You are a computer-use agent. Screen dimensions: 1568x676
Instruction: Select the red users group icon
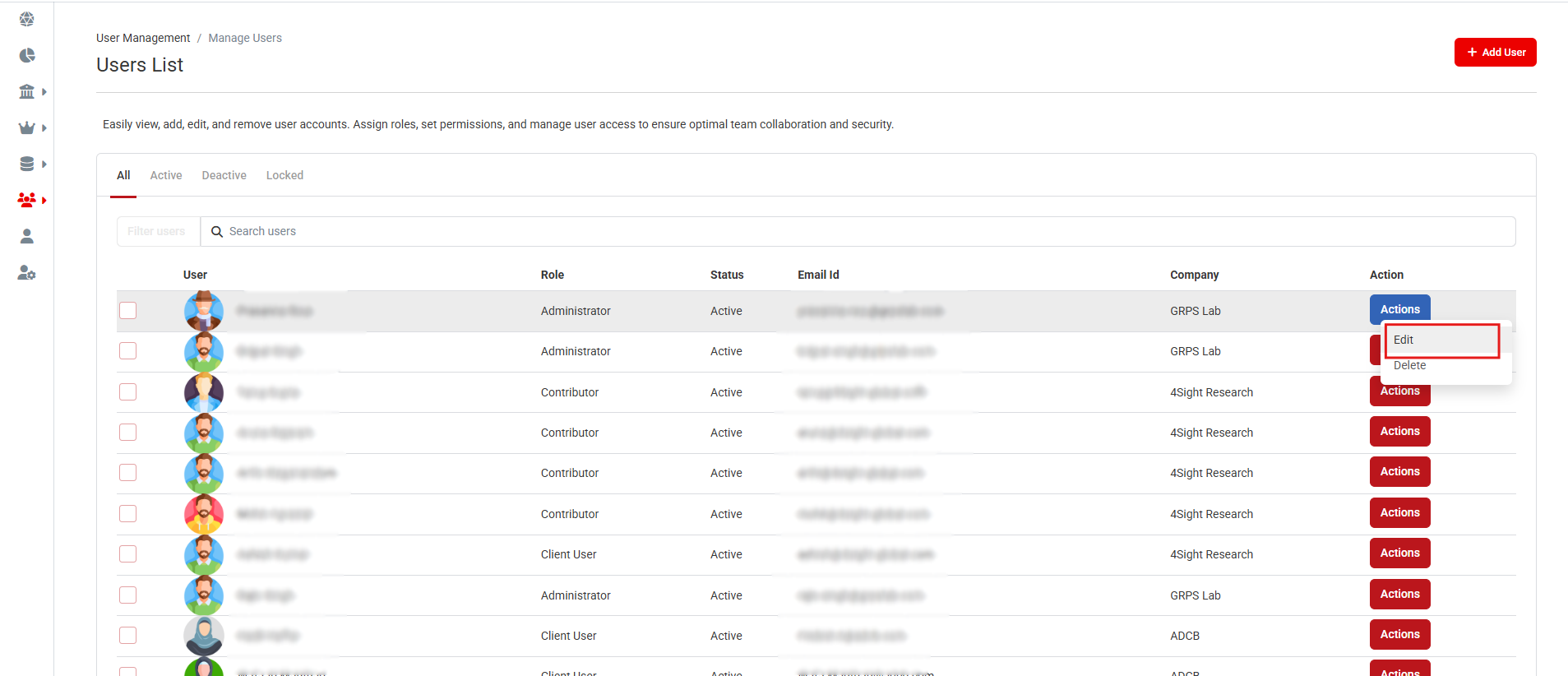pos(27,200)
